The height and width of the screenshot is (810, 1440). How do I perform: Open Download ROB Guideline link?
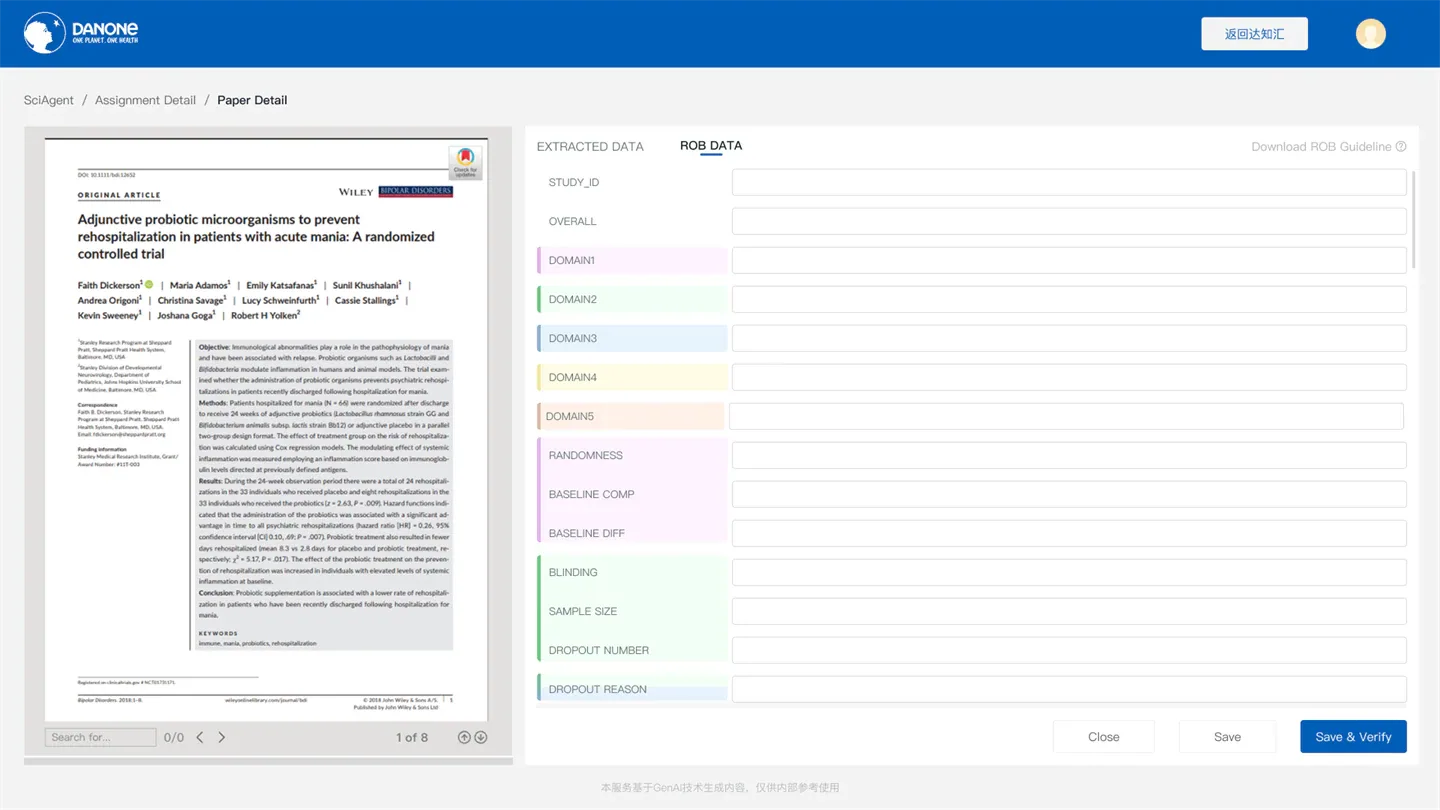(1321, 147)
